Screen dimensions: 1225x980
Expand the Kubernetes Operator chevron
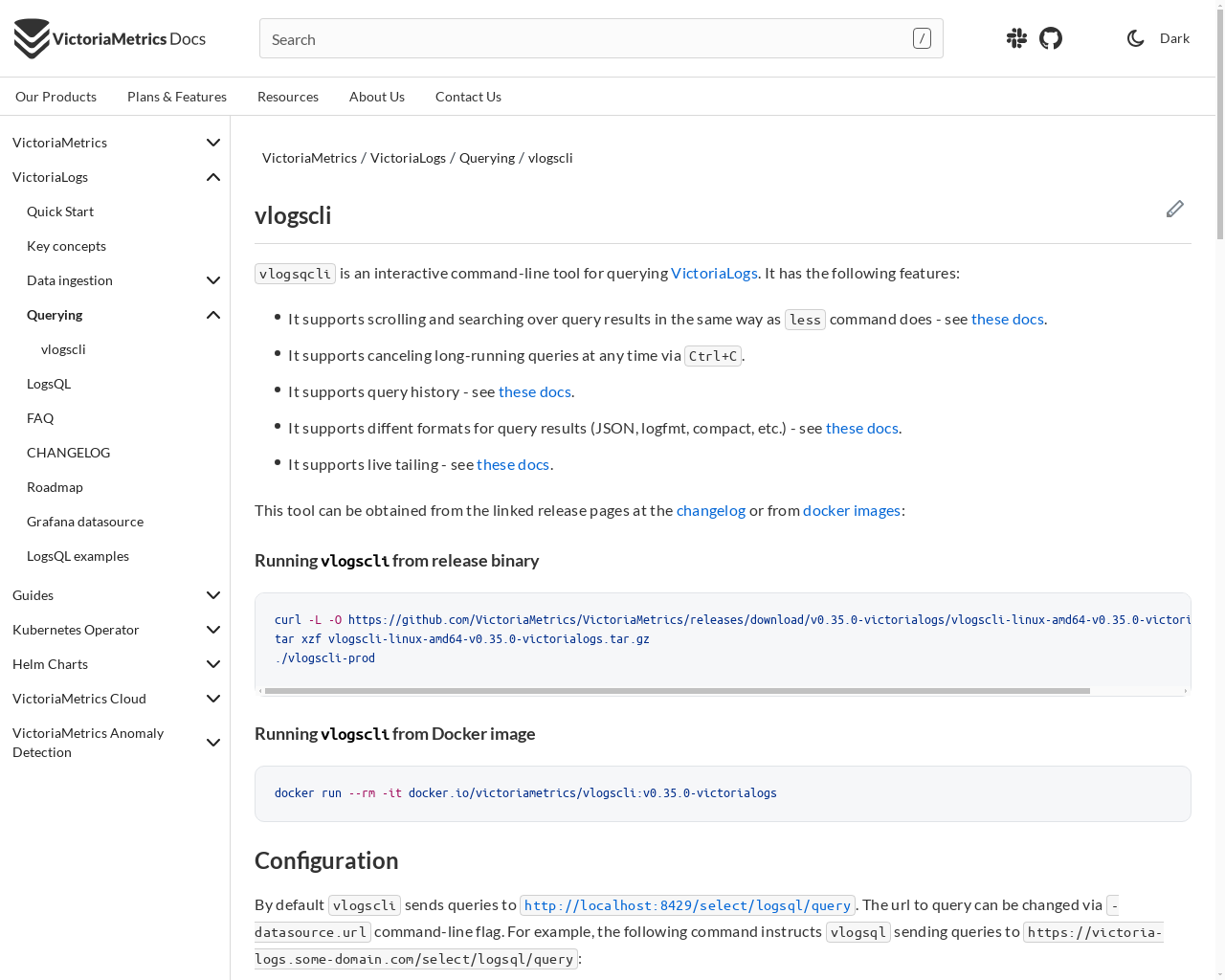point(213,630)
